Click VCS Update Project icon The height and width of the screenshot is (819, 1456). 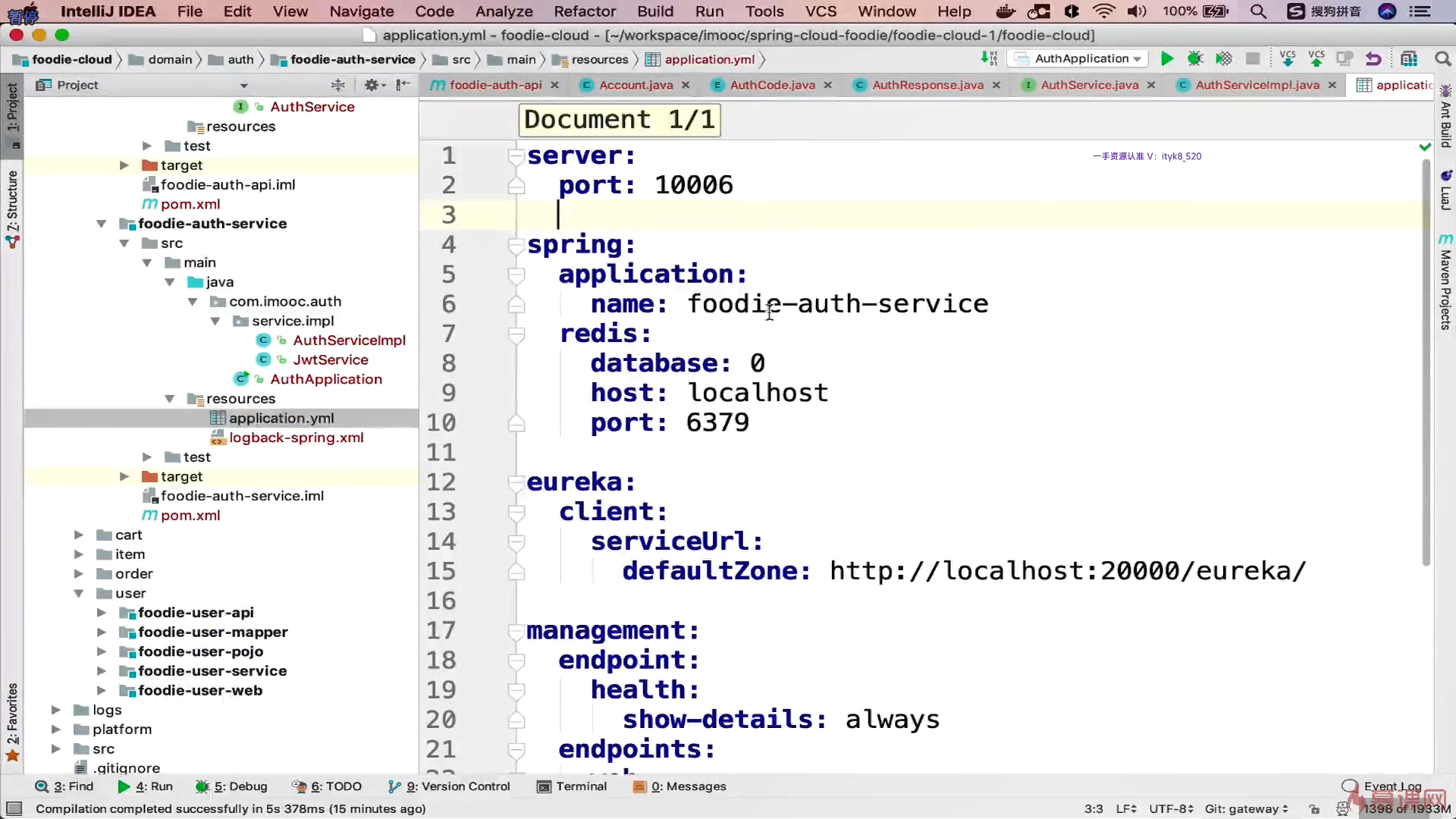pos(1287,58)
